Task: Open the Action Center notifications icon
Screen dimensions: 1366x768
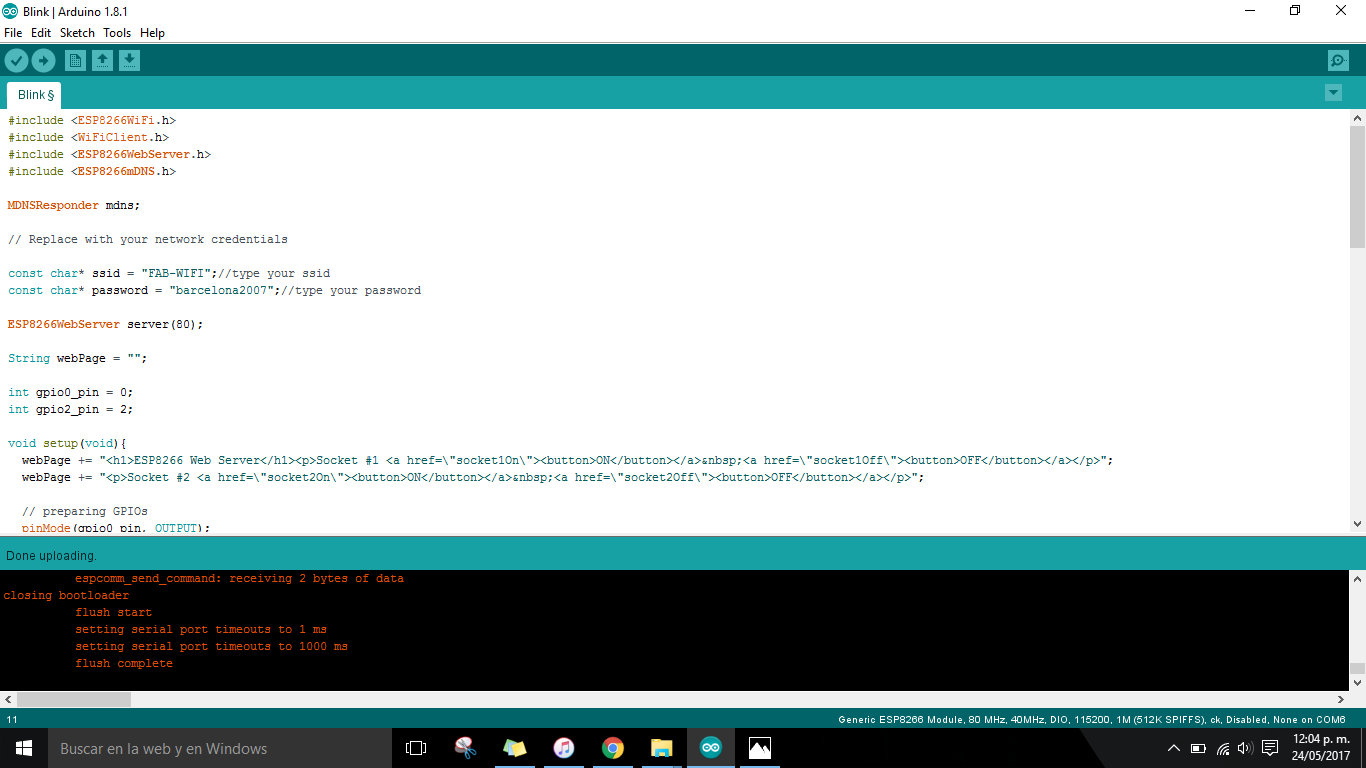Action: coord(1270,748)
